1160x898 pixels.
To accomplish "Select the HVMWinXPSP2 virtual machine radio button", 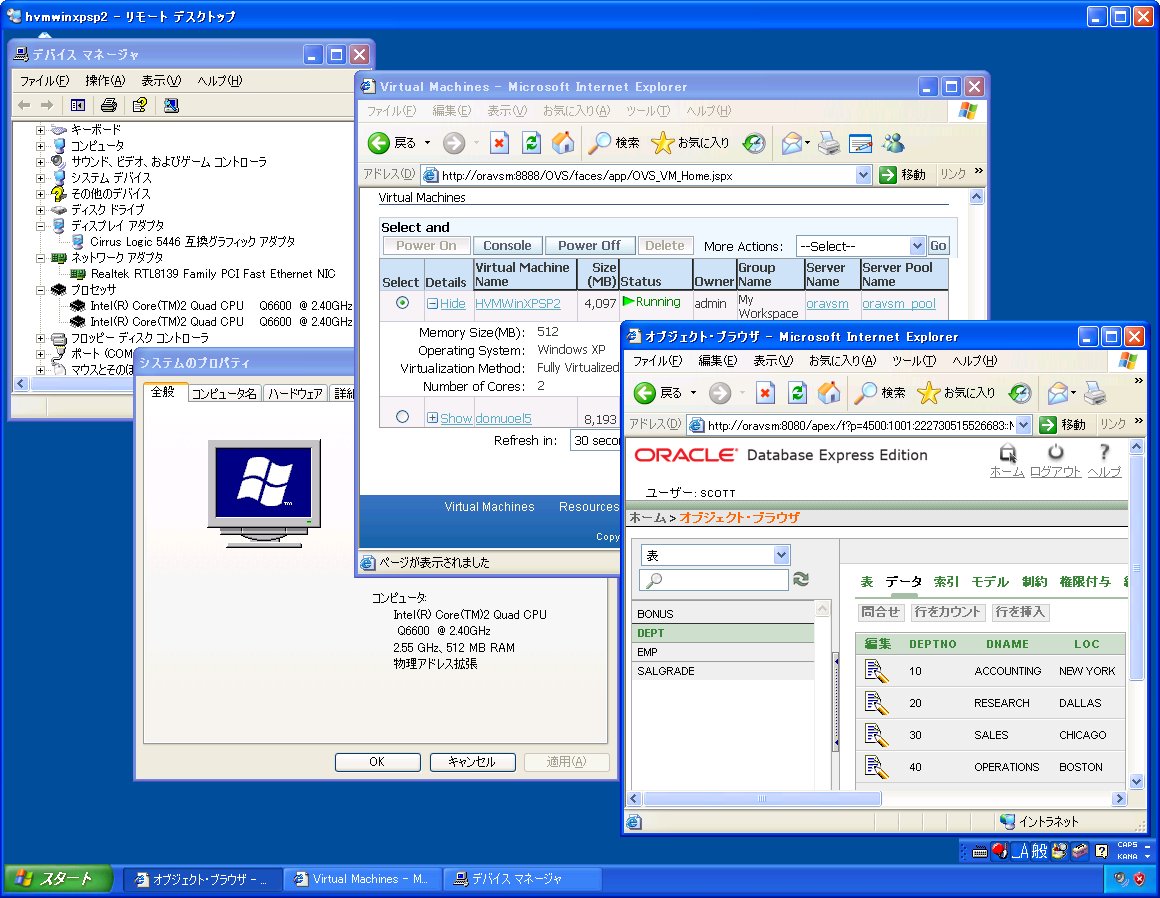I will [402, 303].
